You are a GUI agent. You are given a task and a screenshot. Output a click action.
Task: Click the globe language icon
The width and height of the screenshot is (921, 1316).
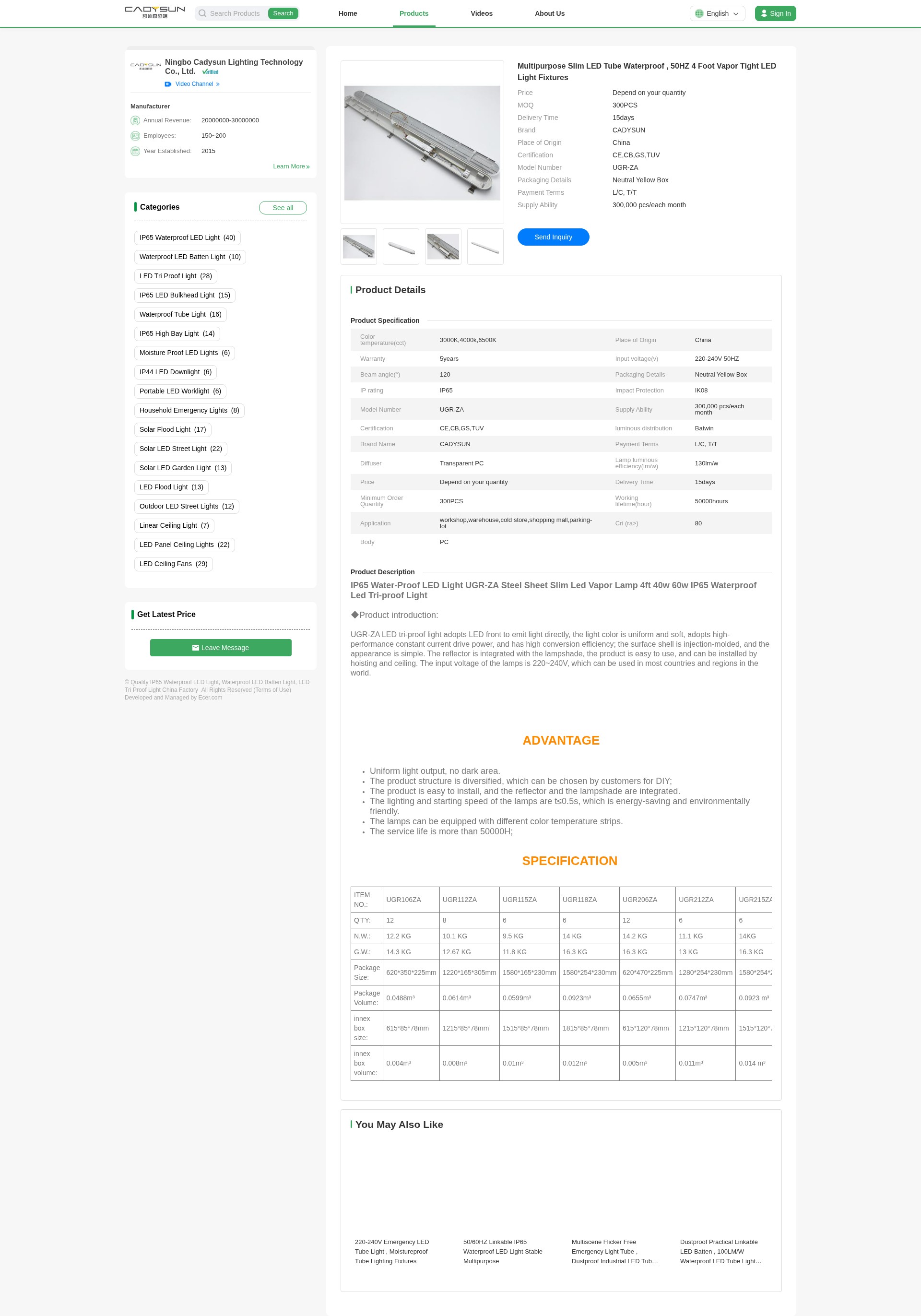pyautogui.click(x=699, y=13)
